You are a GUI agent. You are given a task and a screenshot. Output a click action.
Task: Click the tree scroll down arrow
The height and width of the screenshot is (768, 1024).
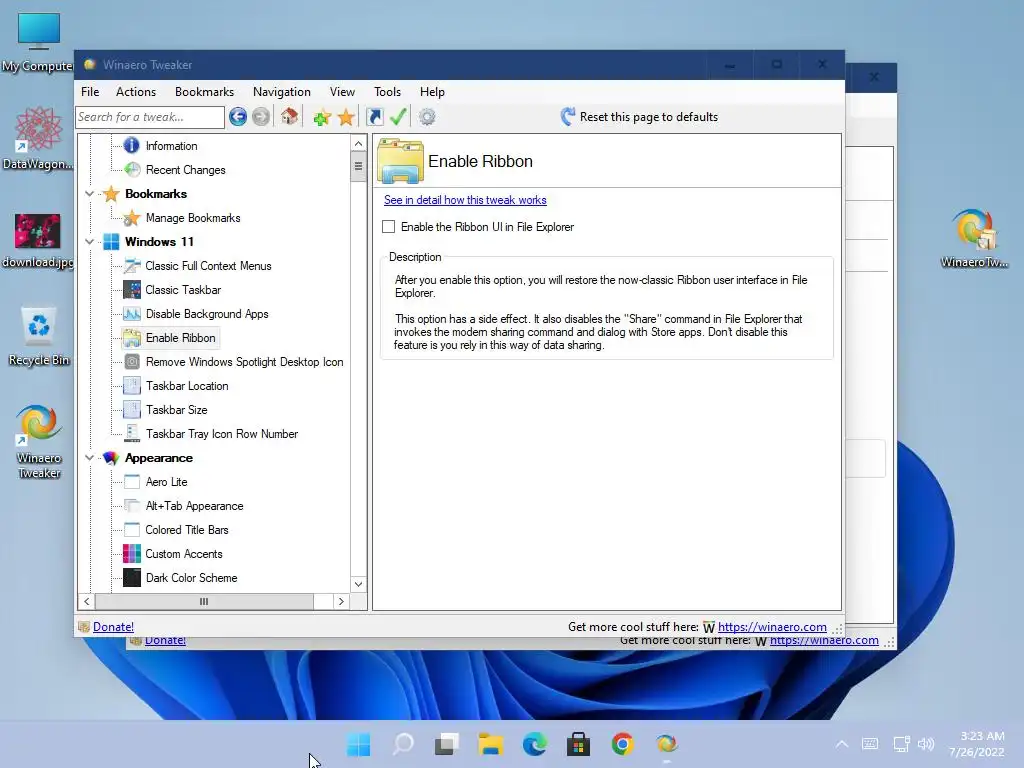click(x=359, y=584)
